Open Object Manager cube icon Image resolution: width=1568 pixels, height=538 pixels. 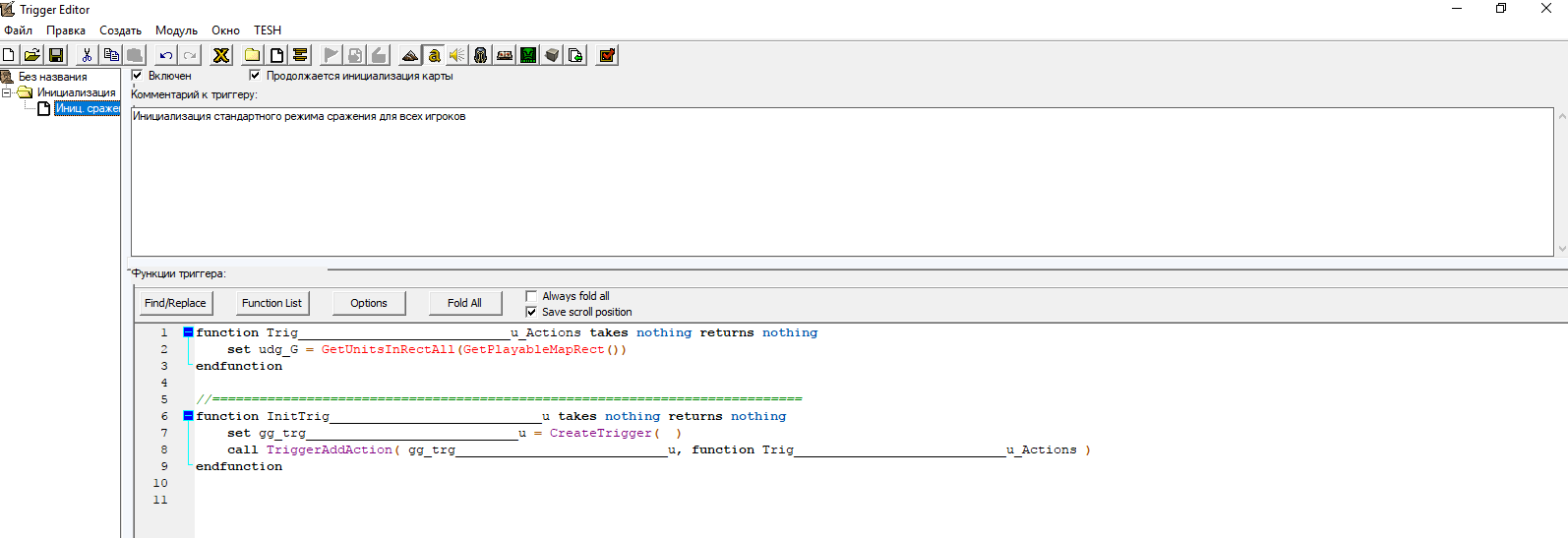pos(552,55)
